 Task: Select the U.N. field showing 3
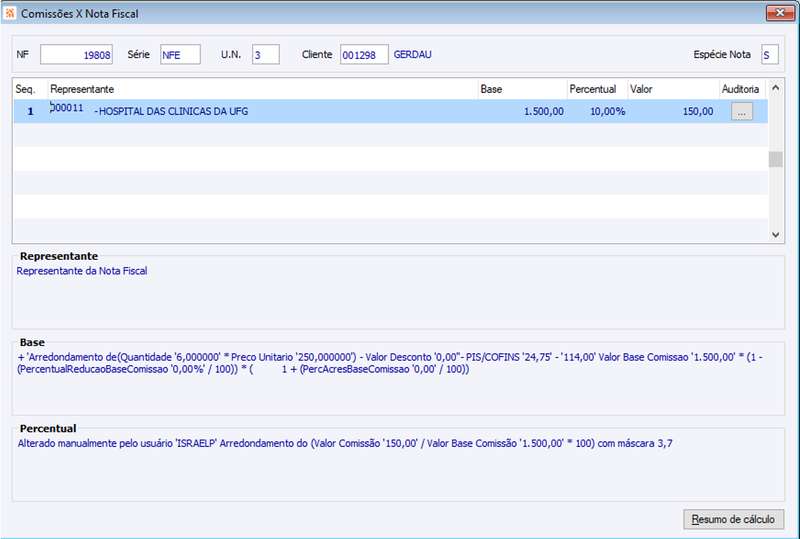pos(265,55)
